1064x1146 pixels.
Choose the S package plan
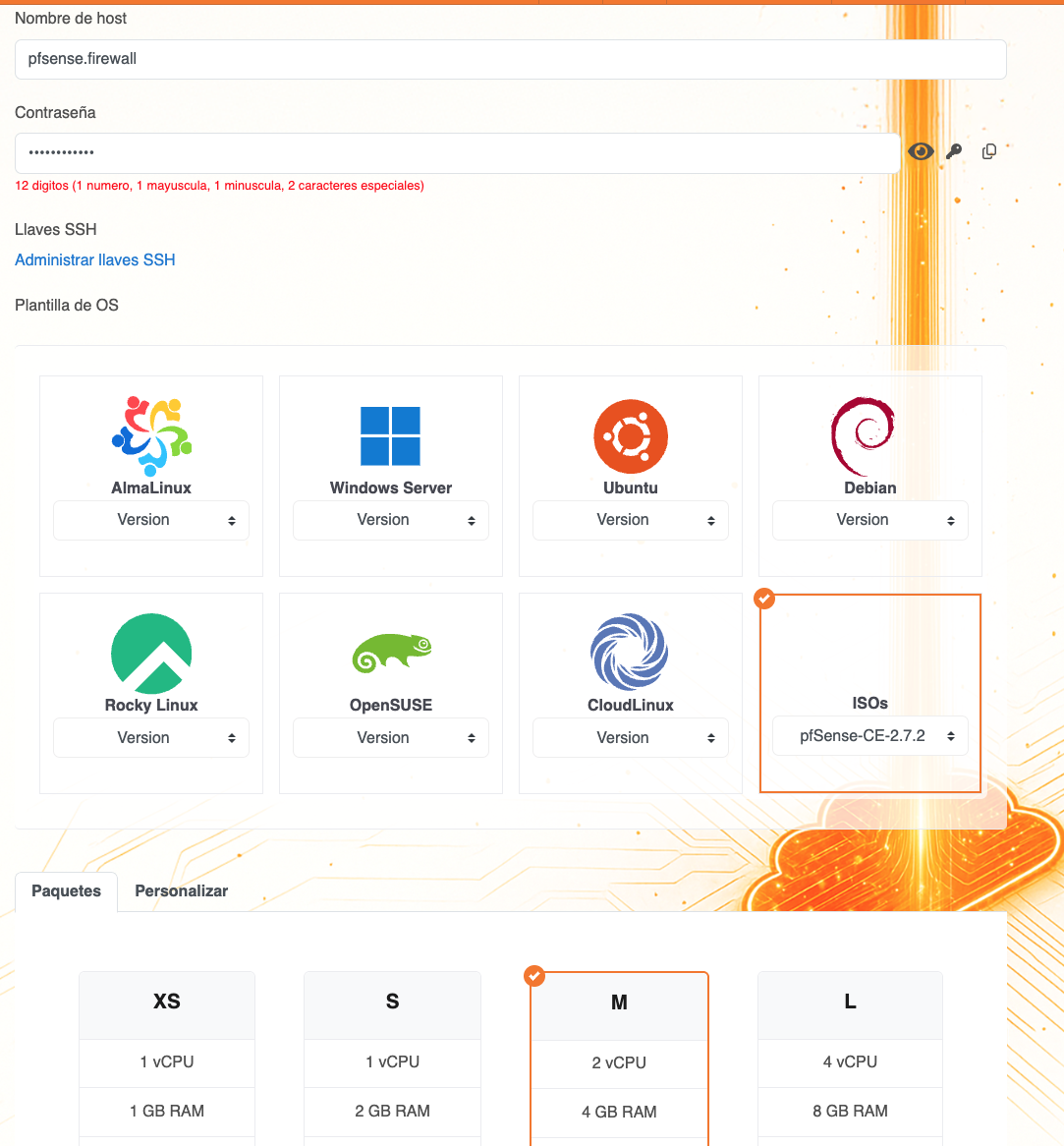pos(392,1002)
